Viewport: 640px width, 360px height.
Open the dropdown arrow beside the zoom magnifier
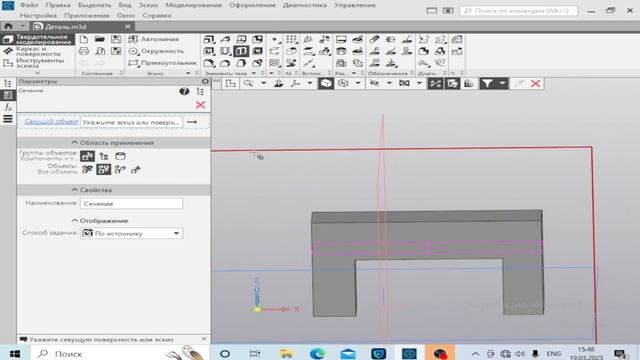coord(264,83)
